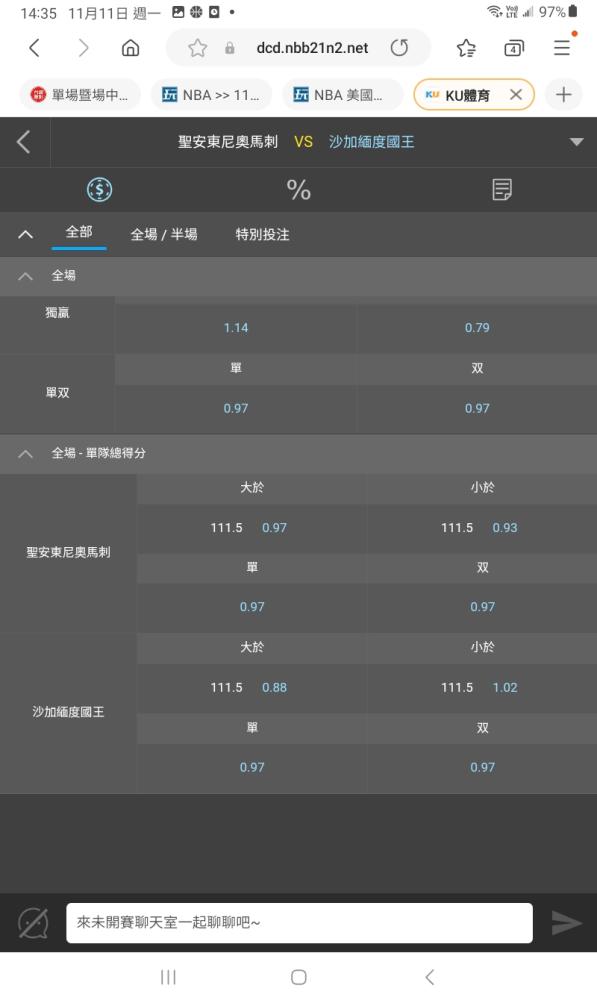This screenshot has width=597, height=1000.
Task: Bet 聖安東尼奧馬刺 大於 111.5 at 0.97
Action: 252,528
